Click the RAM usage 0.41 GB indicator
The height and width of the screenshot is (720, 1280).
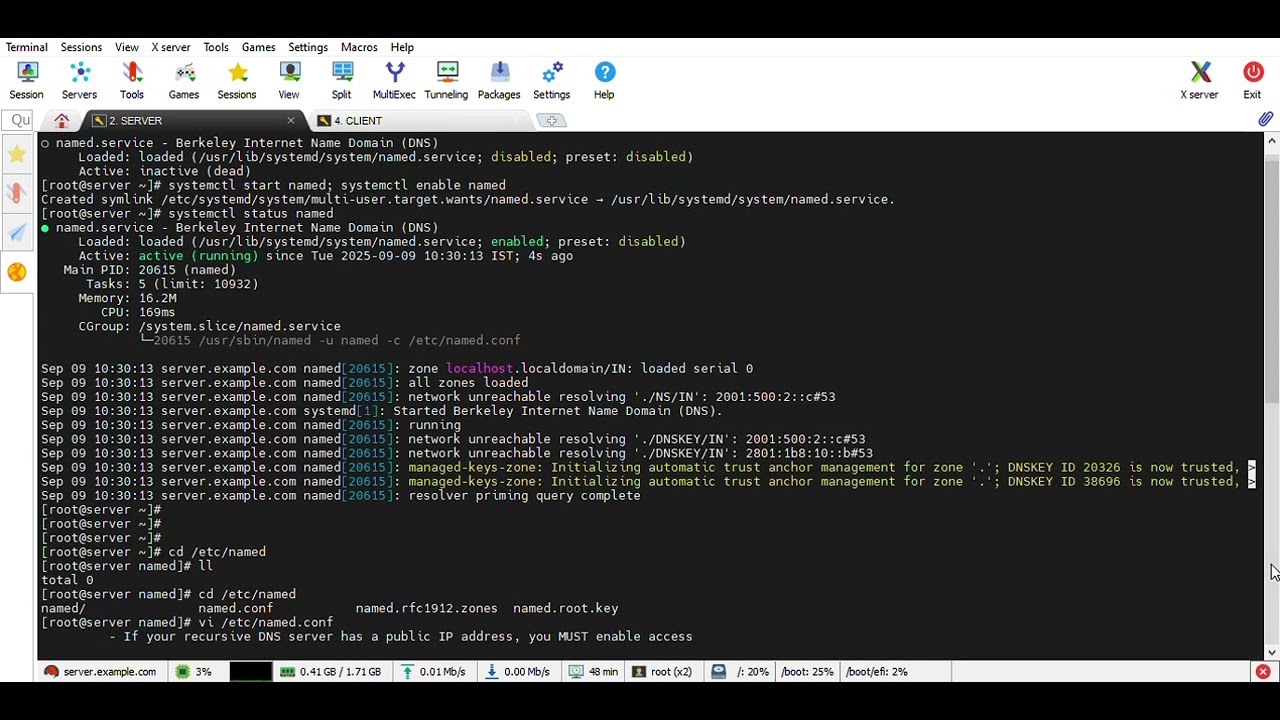tap(330, 672)
